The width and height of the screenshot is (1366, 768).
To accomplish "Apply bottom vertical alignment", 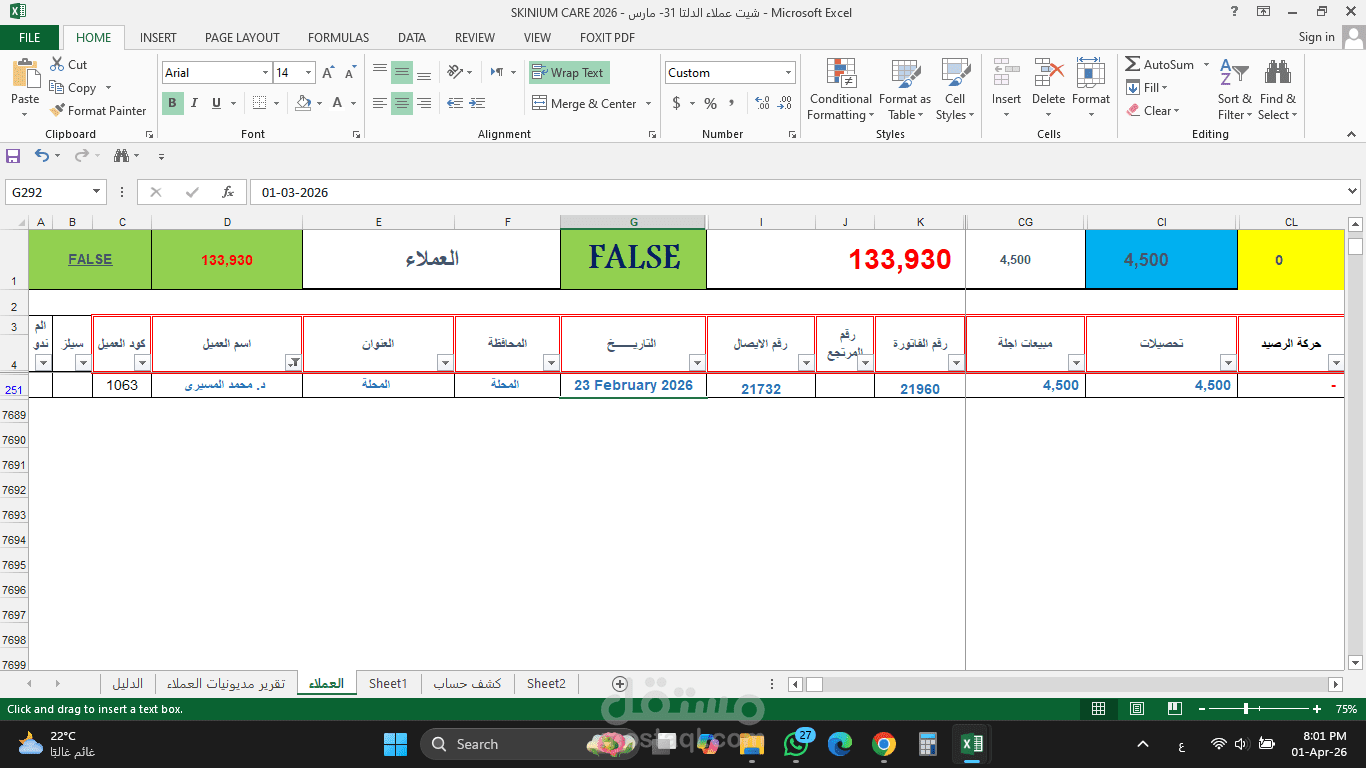I will (x=423, y=73).
